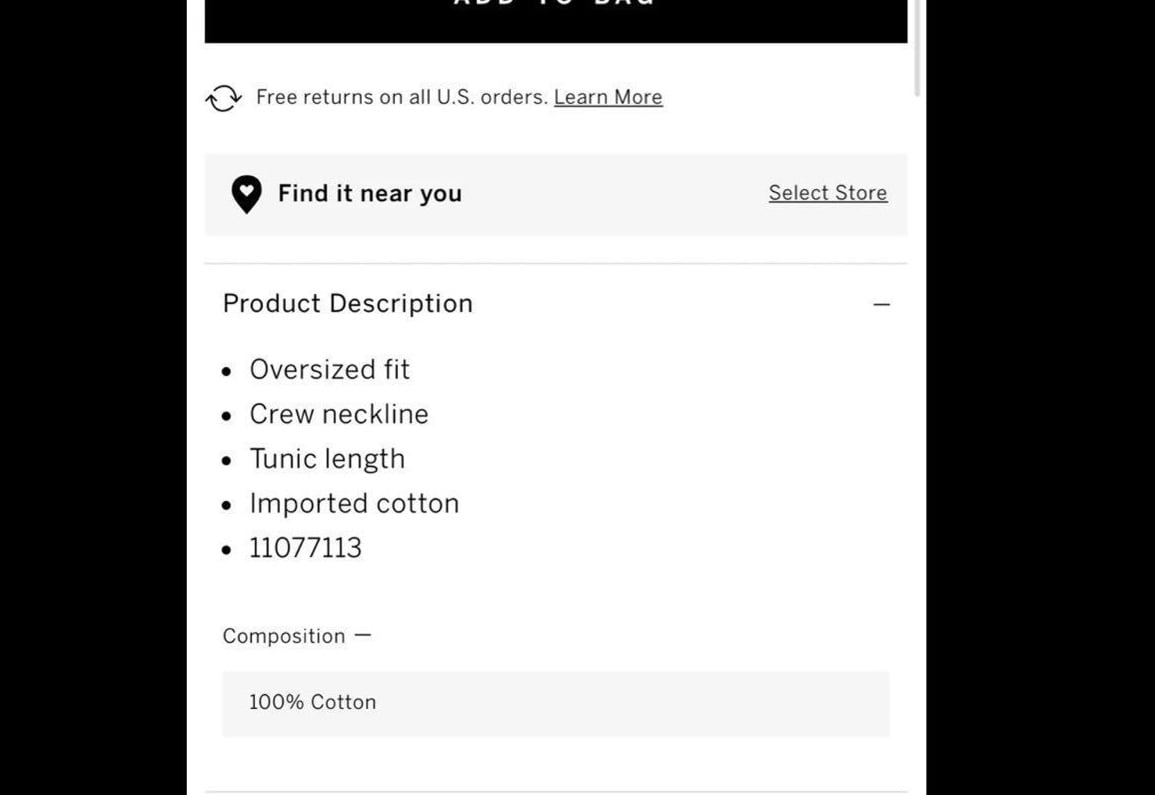Click the Composition label
The height and width of the screenshot is (795, 1155).
(x=284, y=636)
